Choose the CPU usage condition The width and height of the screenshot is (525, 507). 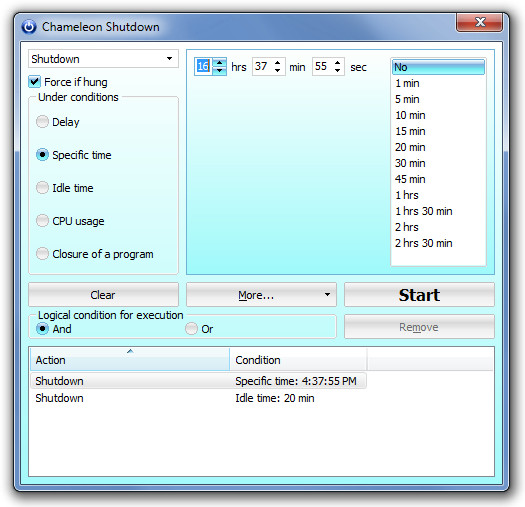tap(42, 221)
